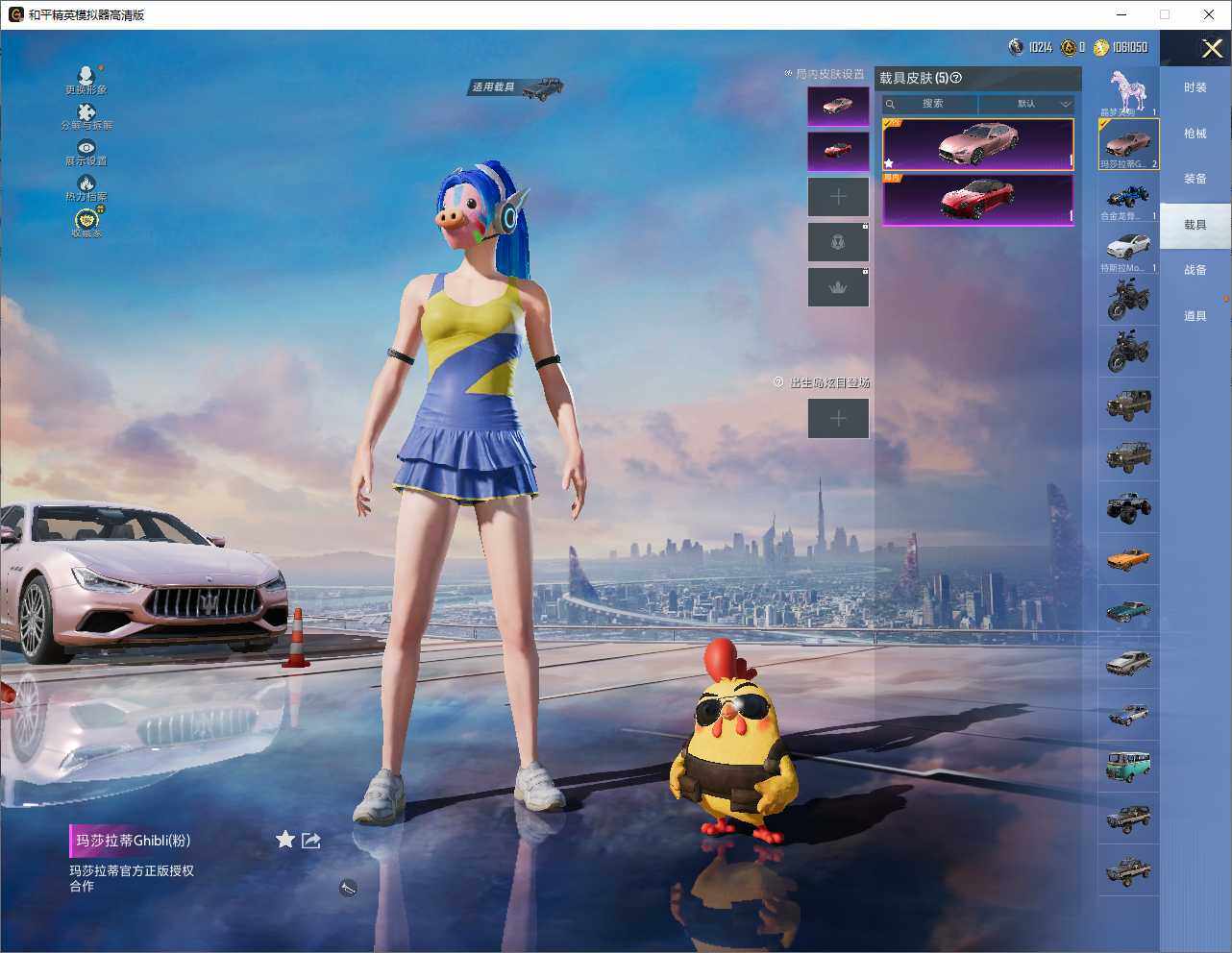This screenshot has height=953, width=1232.
Task: Open the 热力档案 flame icon
Action: coord(86,188)
